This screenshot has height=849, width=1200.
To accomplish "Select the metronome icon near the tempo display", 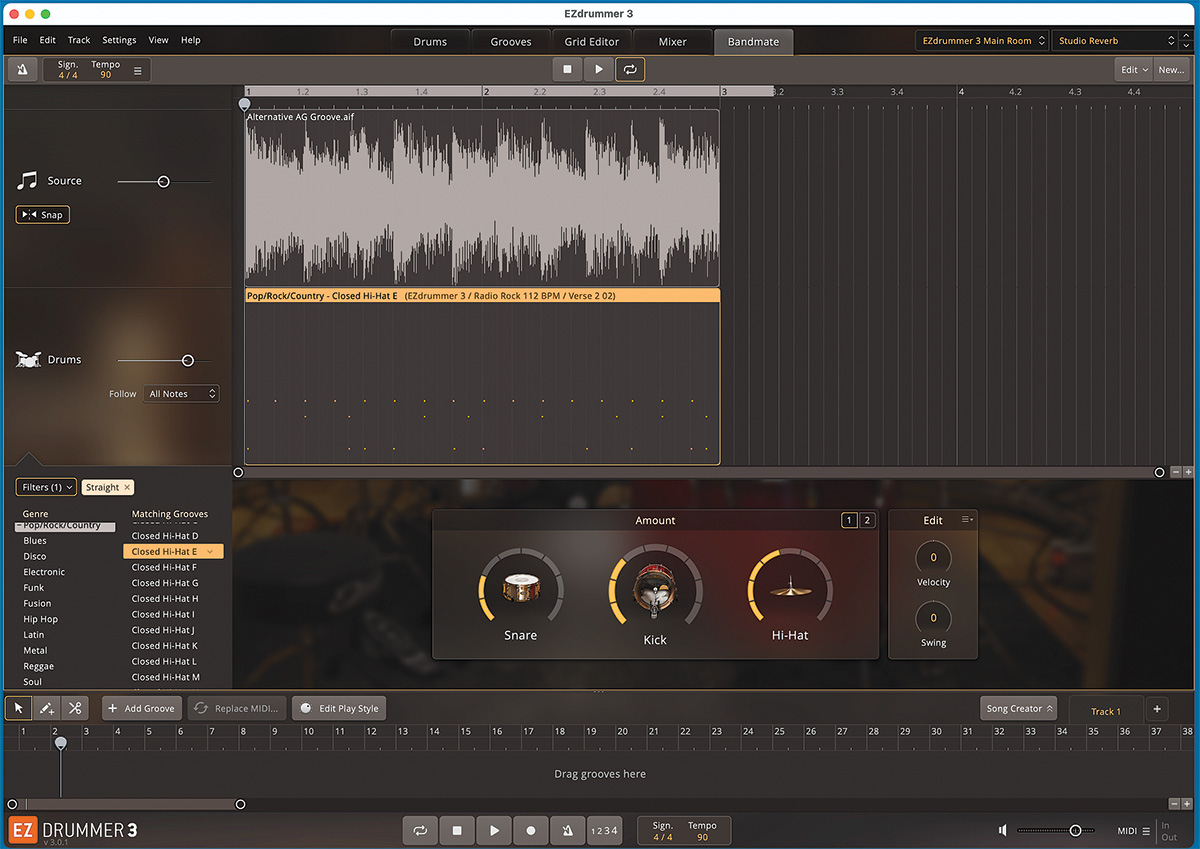I will coord(21,68).
